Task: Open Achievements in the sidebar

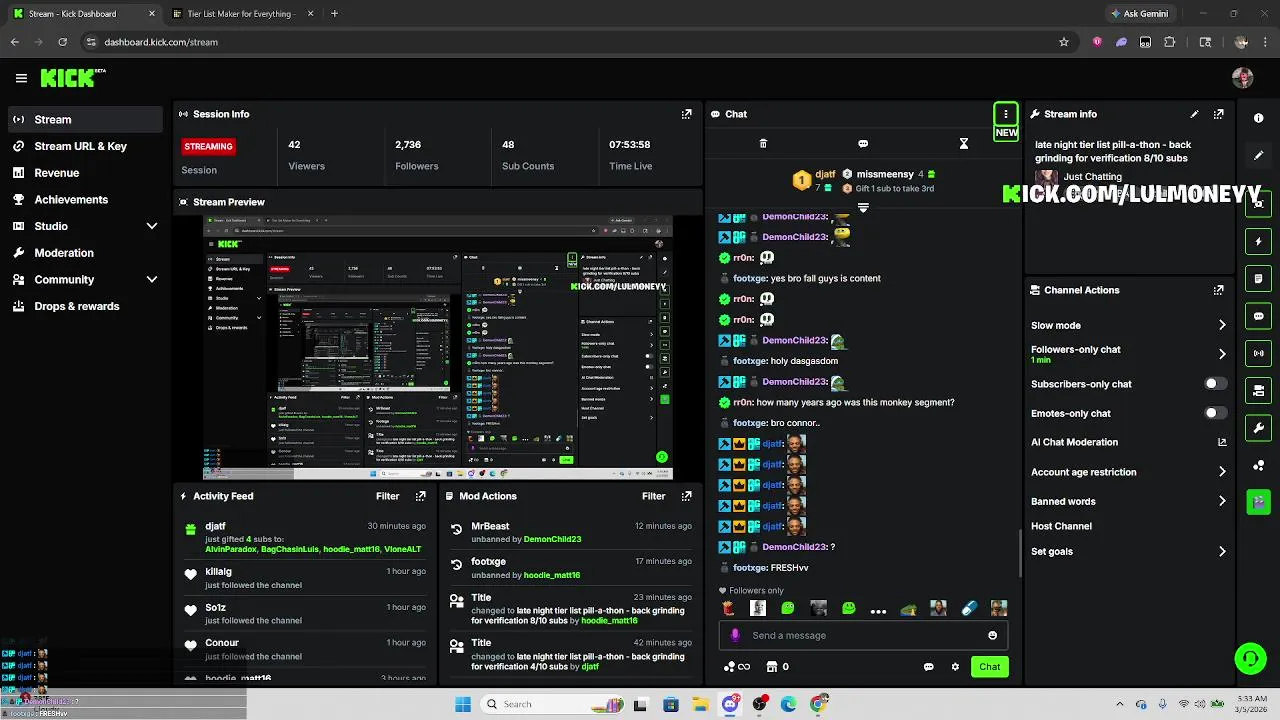Action: coord(85,199)
